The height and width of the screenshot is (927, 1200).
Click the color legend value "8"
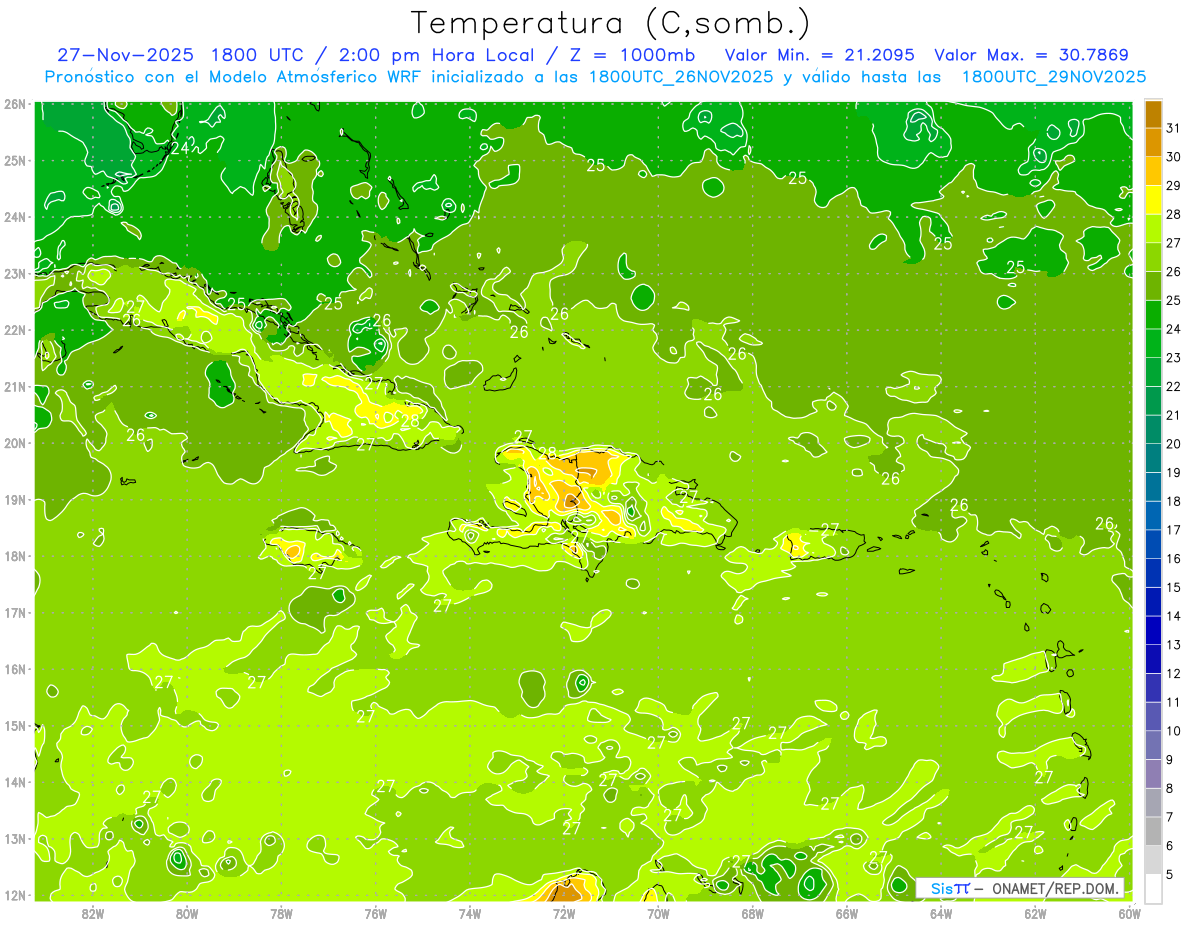(x=1169, y=788)
